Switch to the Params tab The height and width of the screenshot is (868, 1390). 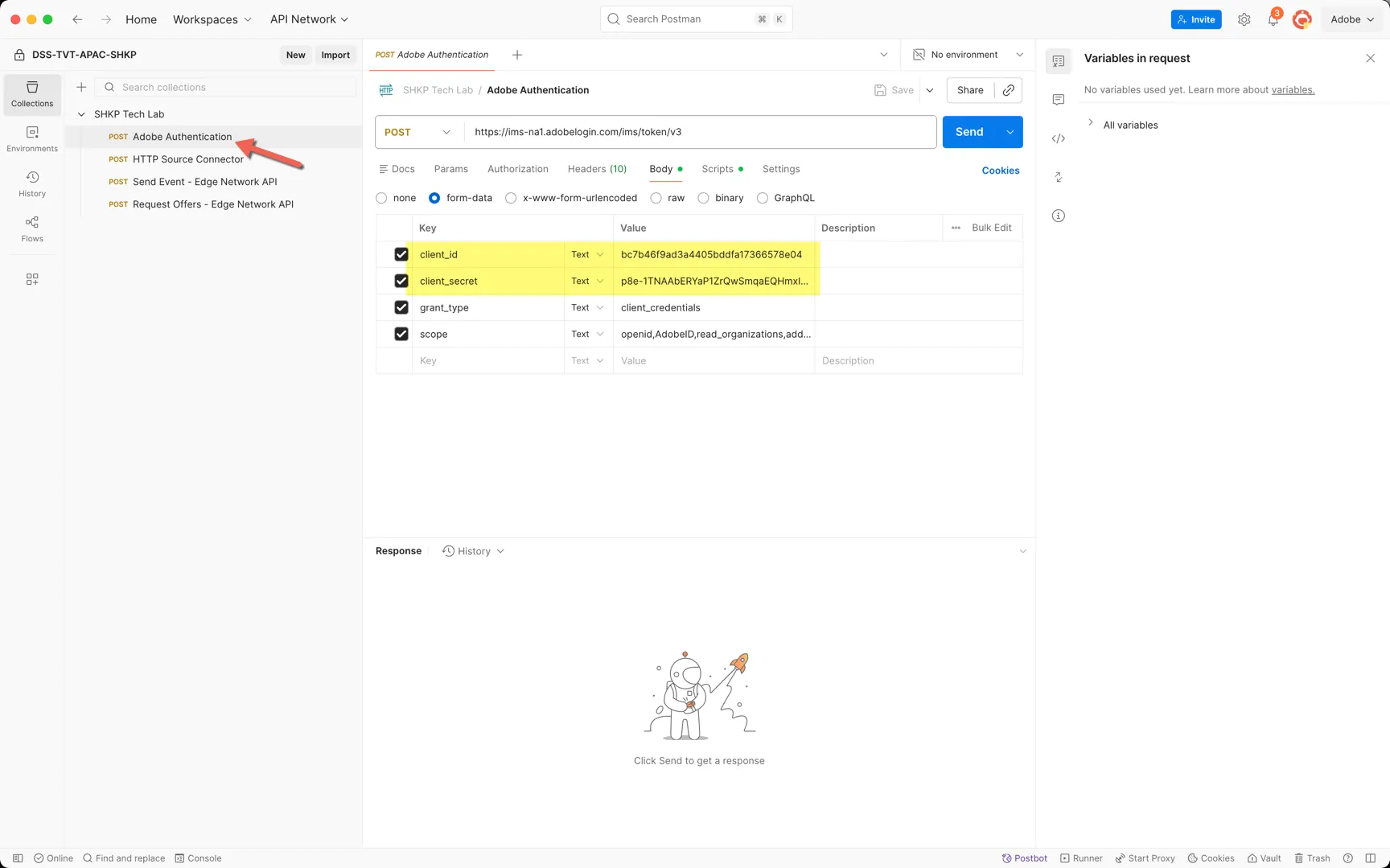(450, 169)
